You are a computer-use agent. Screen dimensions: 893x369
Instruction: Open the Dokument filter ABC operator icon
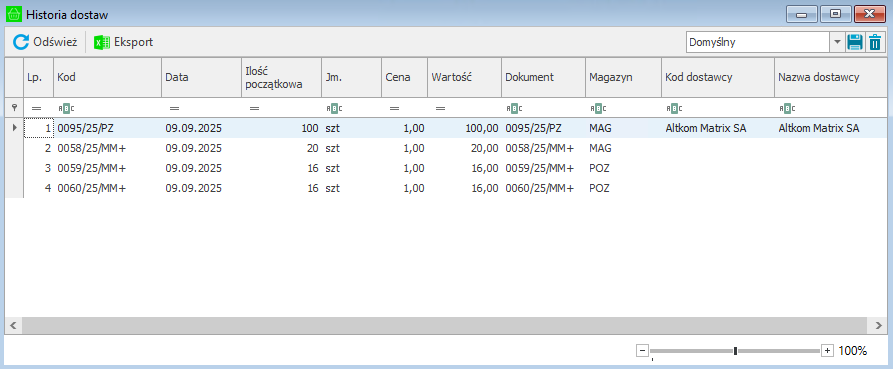(514, 108)
